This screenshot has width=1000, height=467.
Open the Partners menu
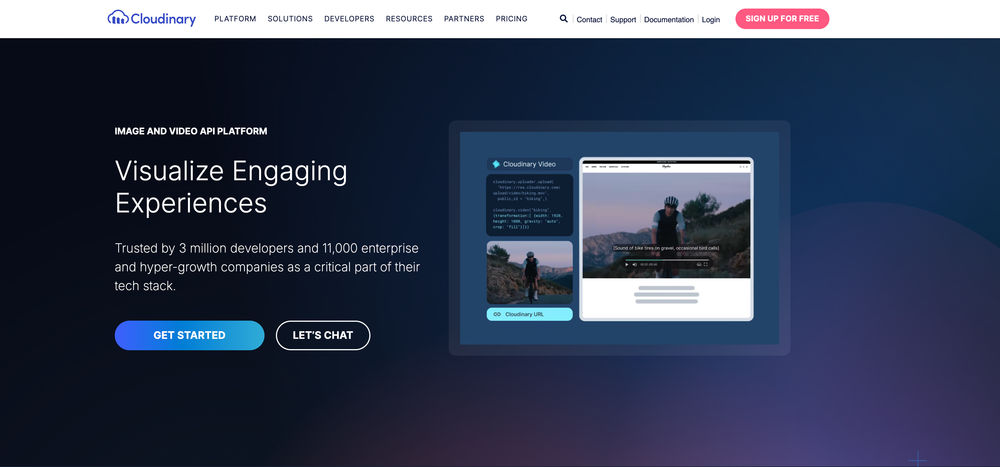(464, 19)
